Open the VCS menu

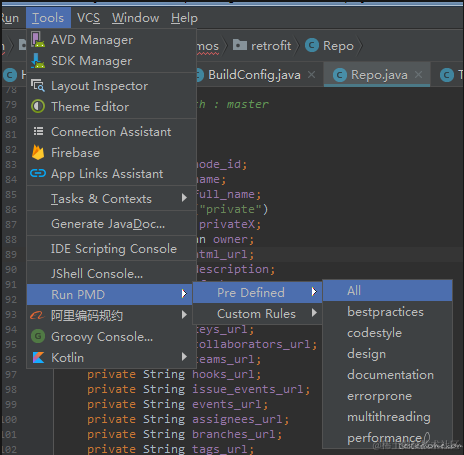pyautogui.click(x=88, y=18)
